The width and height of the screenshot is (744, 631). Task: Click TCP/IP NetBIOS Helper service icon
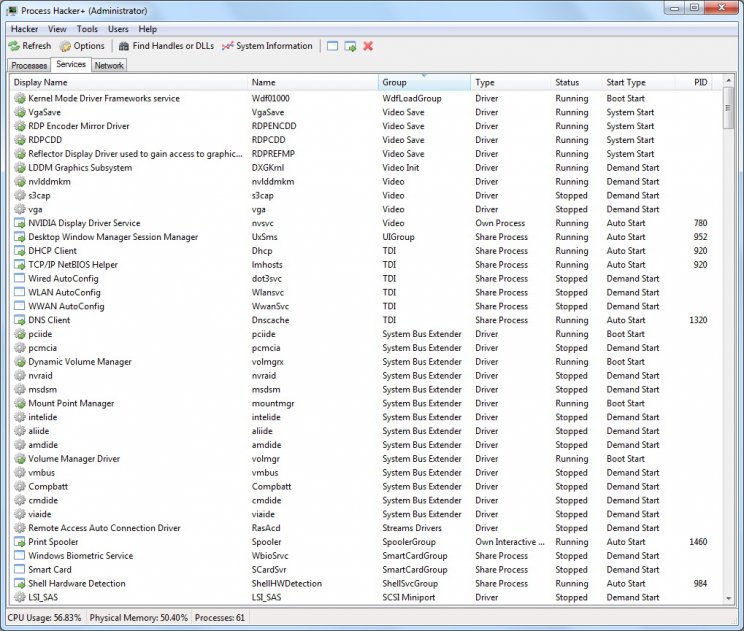(x=19, y=264)
